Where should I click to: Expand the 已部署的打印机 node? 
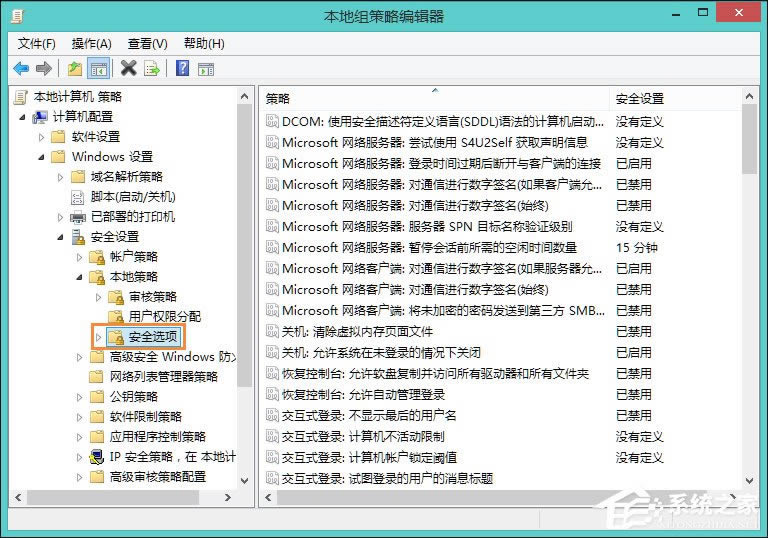[61, 217]
